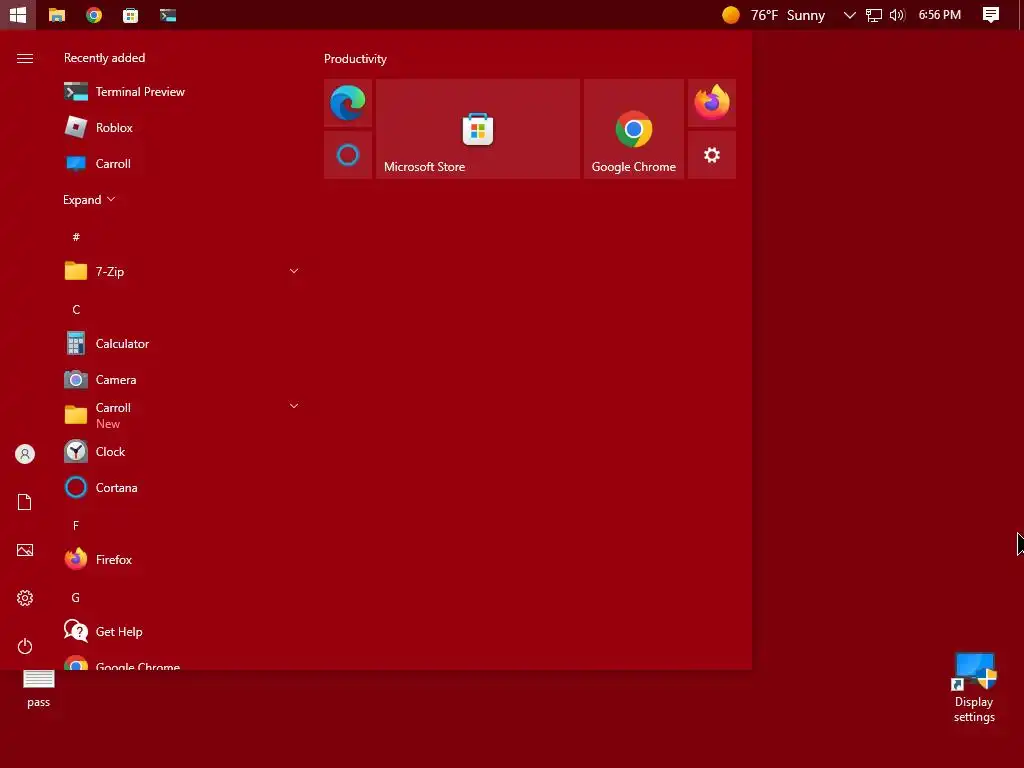The image size is (1024, 768).
Task: Launch Firefox from the app list
Action: pos(183,560)
